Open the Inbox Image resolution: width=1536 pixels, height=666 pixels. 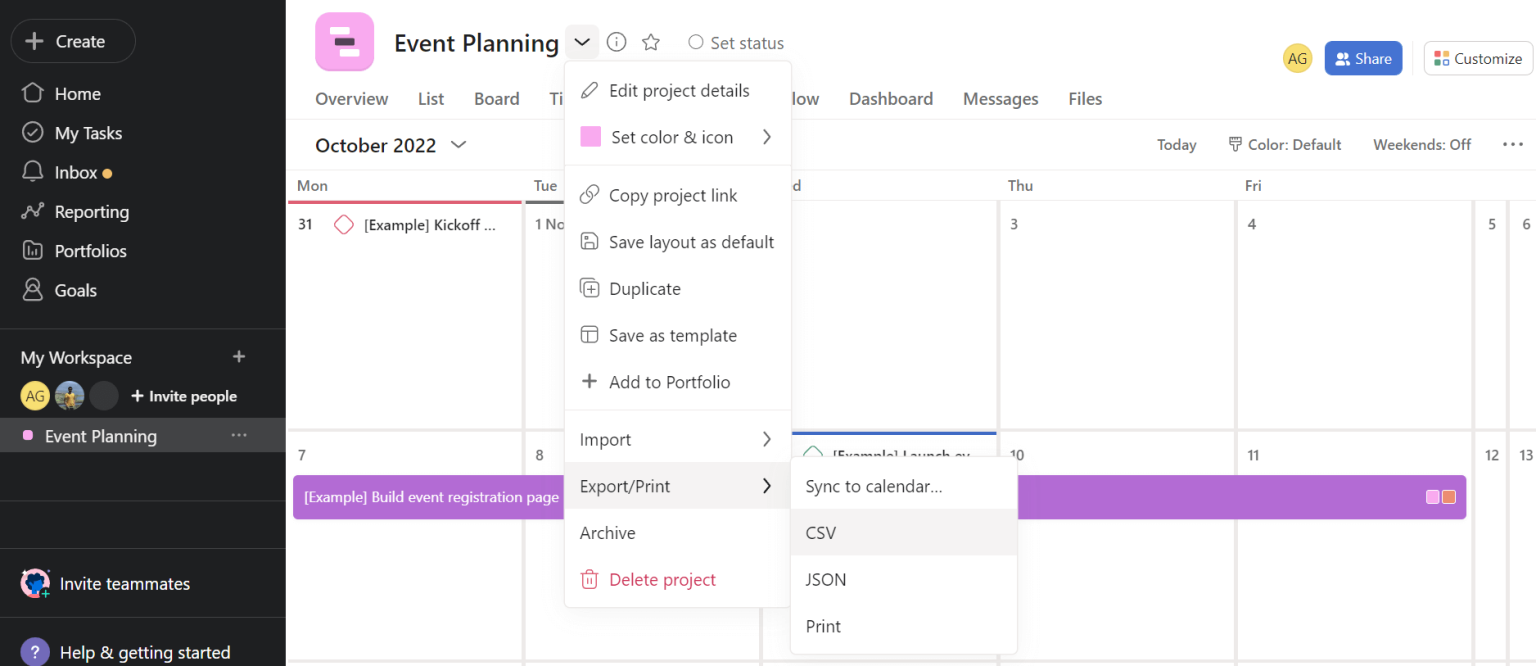point(70,172)
